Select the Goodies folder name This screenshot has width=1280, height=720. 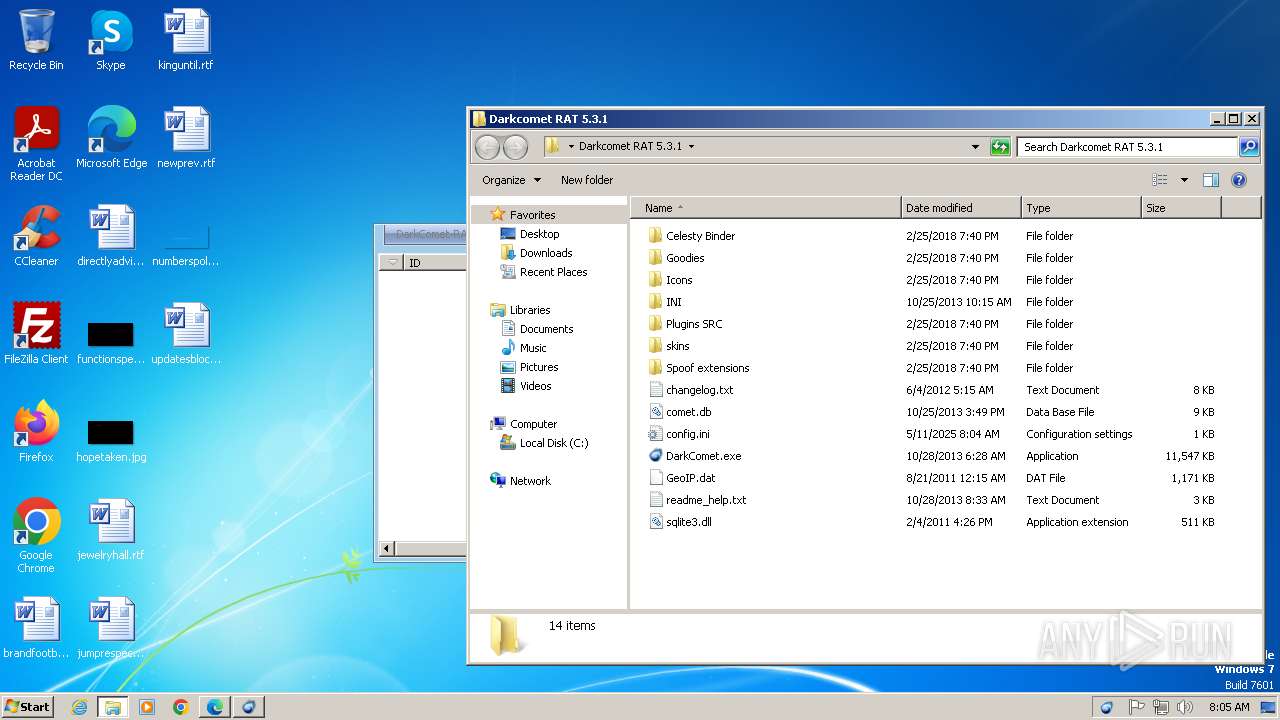click(685, 258)
